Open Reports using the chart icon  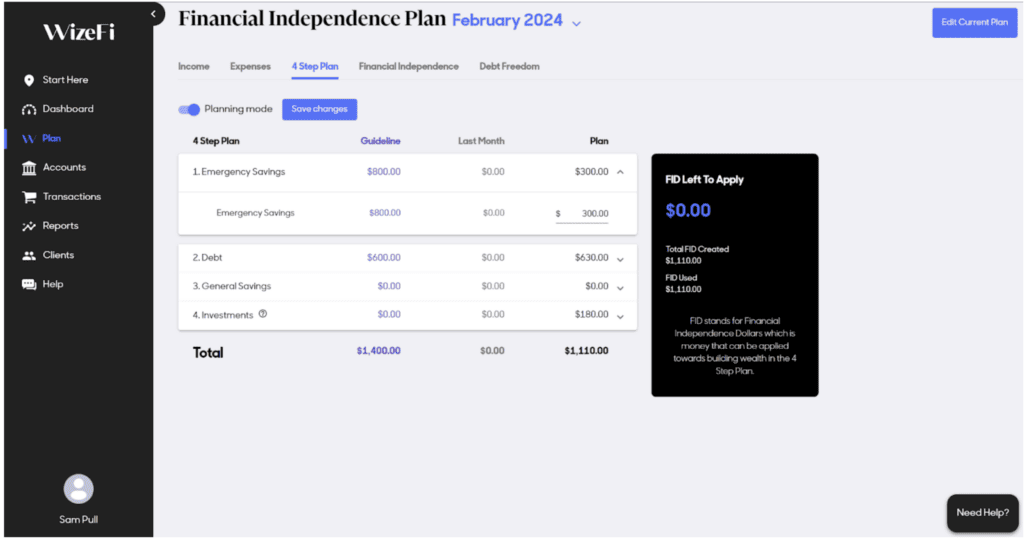[x=29, y=226]
